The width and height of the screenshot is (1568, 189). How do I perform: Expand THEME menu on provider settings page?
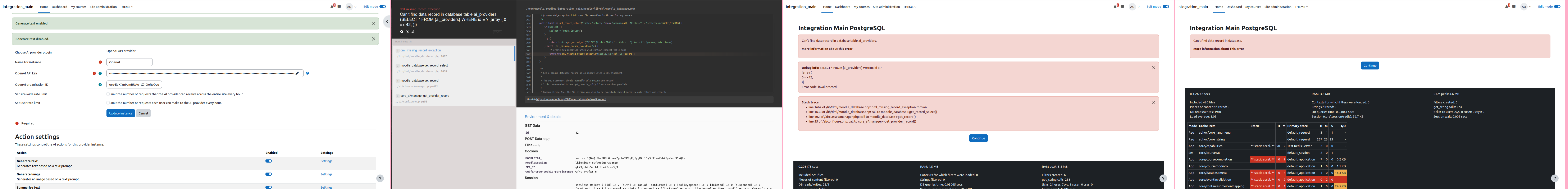tap(127, 7)
